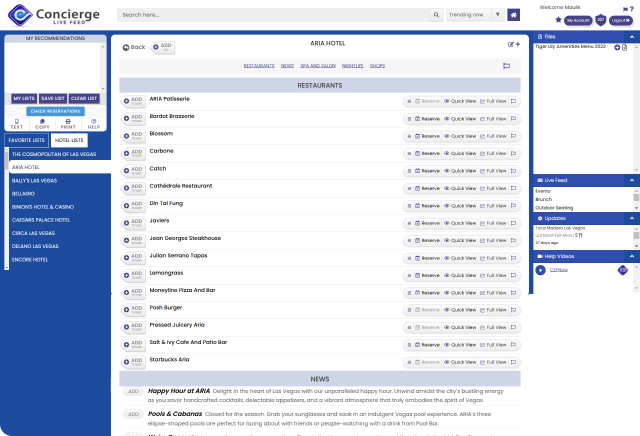Open the shield badge icon in header
This screenshot has height=436, width=640.
600,20
